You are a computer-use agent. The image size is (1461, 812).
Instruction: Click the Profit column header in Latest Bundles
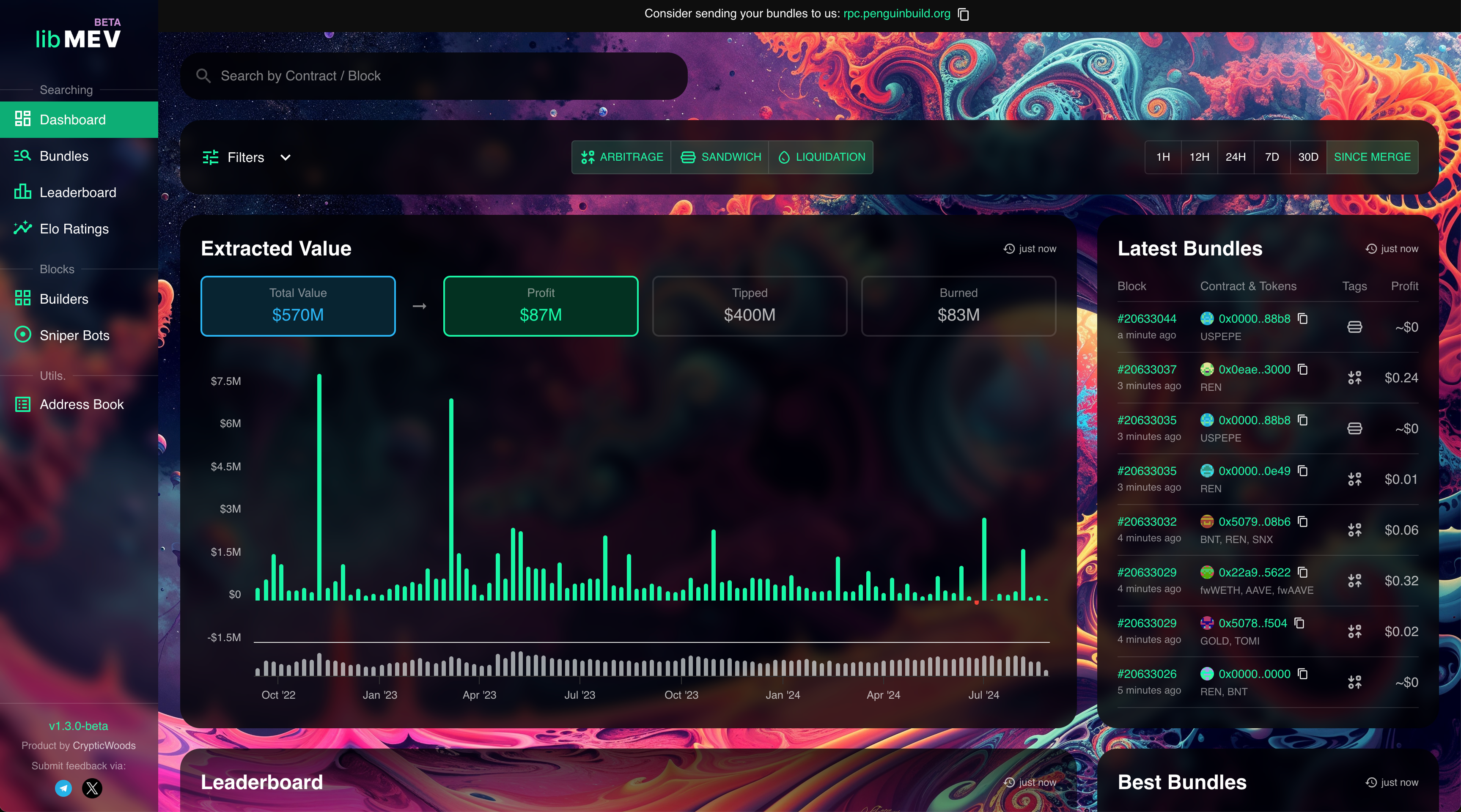click(x=1404, y=286)
